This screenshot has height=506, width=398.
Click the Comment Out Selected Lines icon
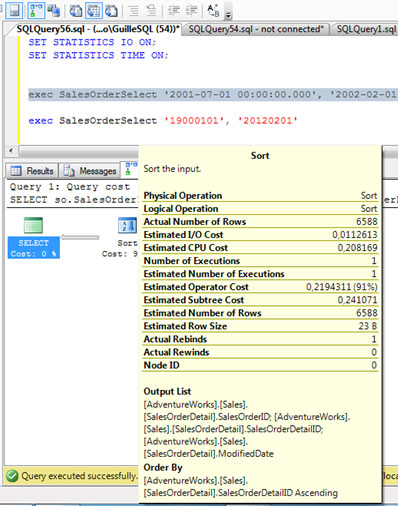134,11
